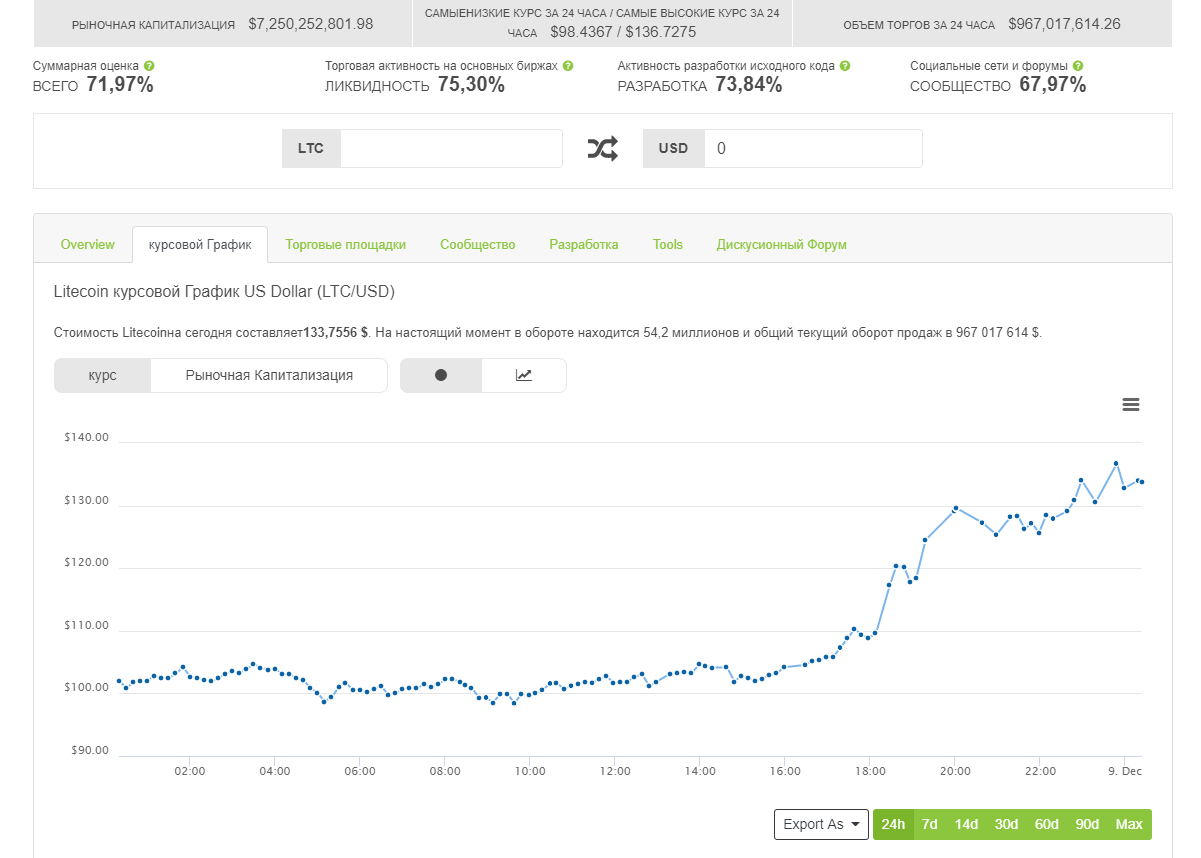The image size is (1201, 858).
Task: Switch chart to dot marker mode
Action: click(441, 376)
